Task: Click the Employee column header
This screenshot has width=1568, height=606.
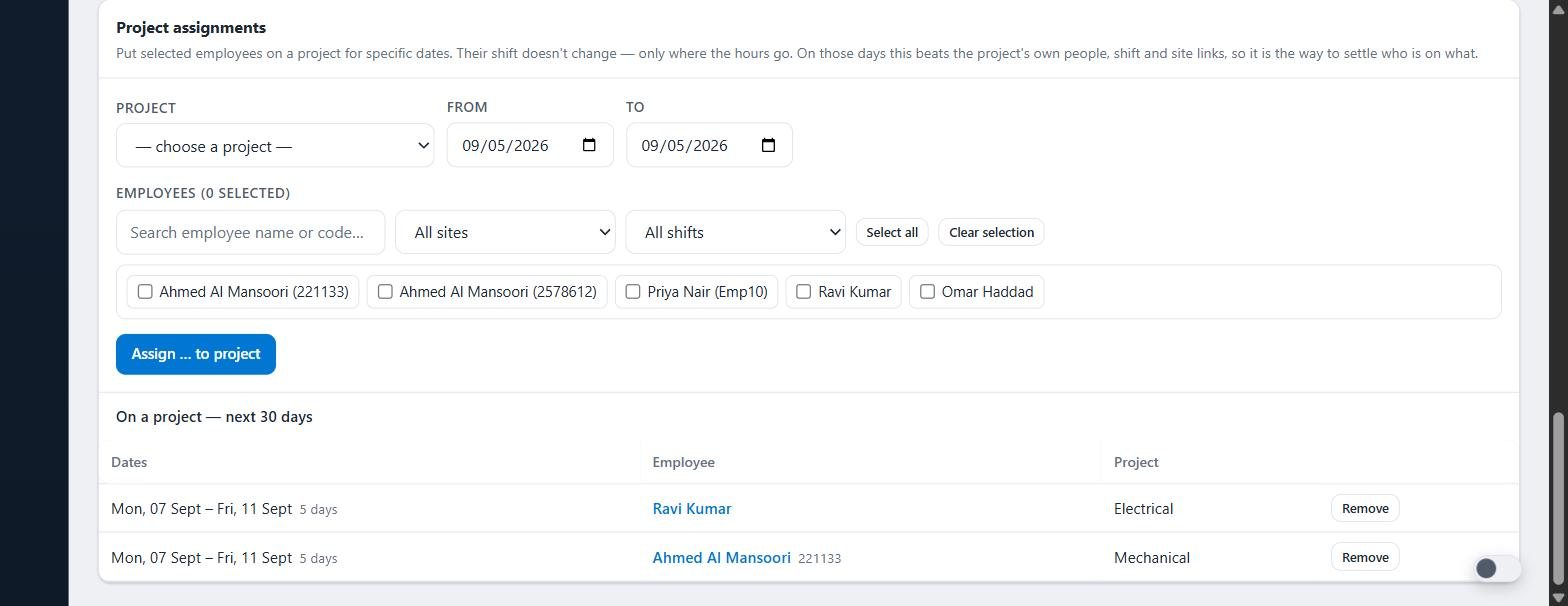Action: 684,462
